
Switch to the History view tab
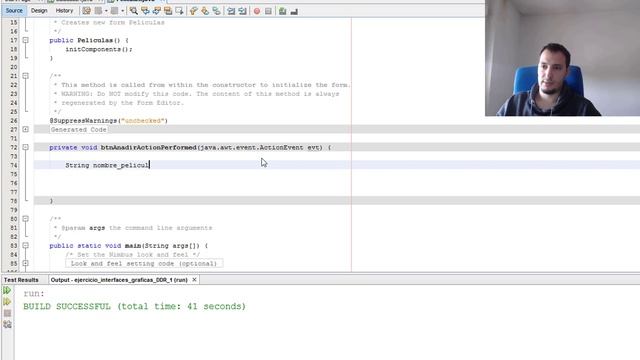click(x=64, y=11)
